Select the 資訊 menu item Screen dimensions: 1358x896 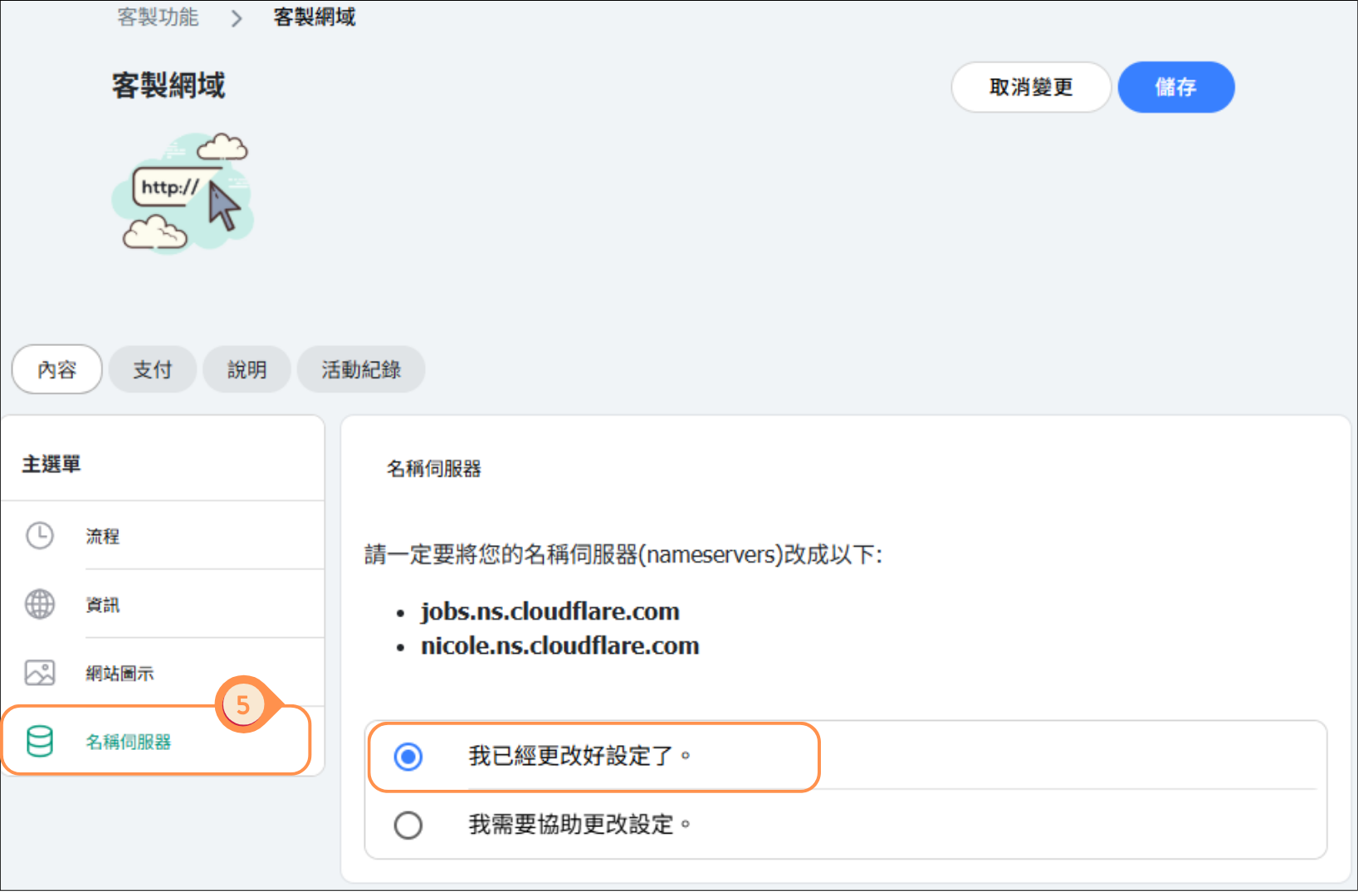[x=103, y=606]
